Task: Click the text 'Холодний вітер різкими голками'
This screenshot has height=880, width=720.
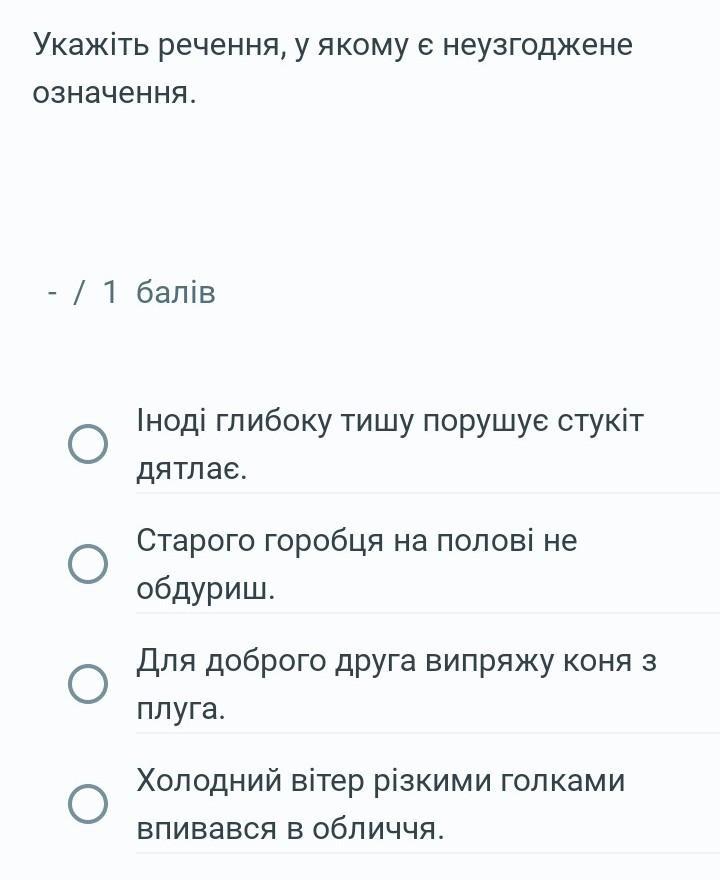Action: [381, 780]
